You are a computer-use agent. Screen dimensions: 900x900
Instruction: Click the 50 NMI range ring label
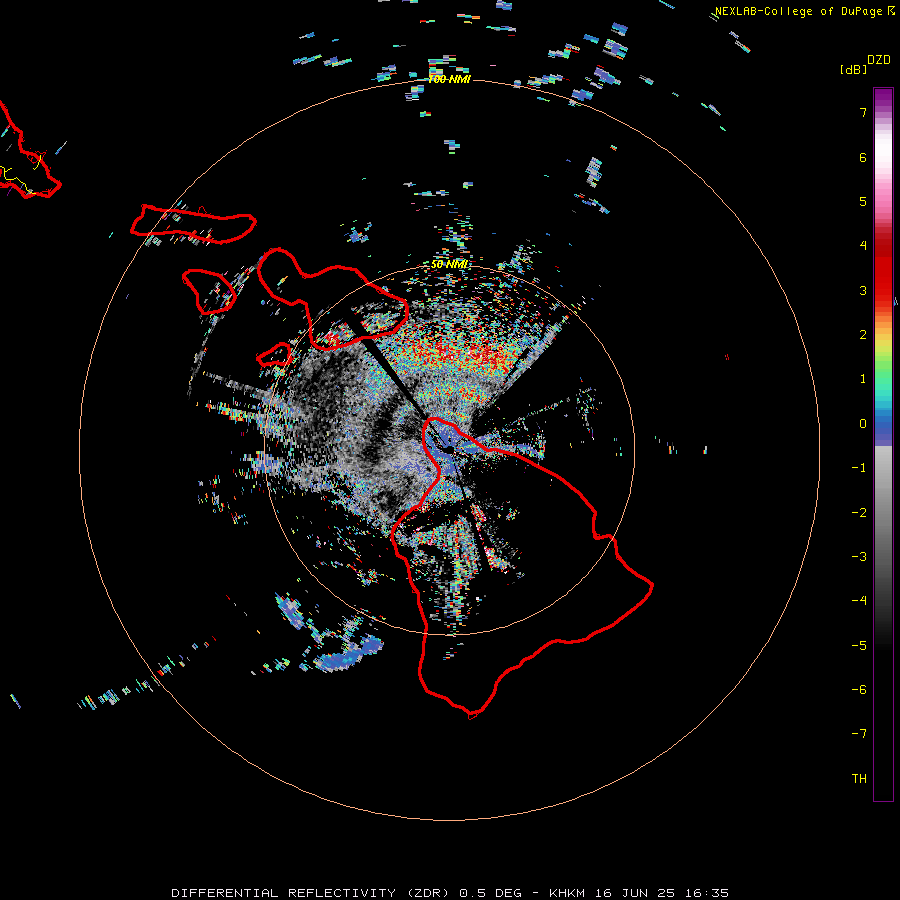(449, 265)
